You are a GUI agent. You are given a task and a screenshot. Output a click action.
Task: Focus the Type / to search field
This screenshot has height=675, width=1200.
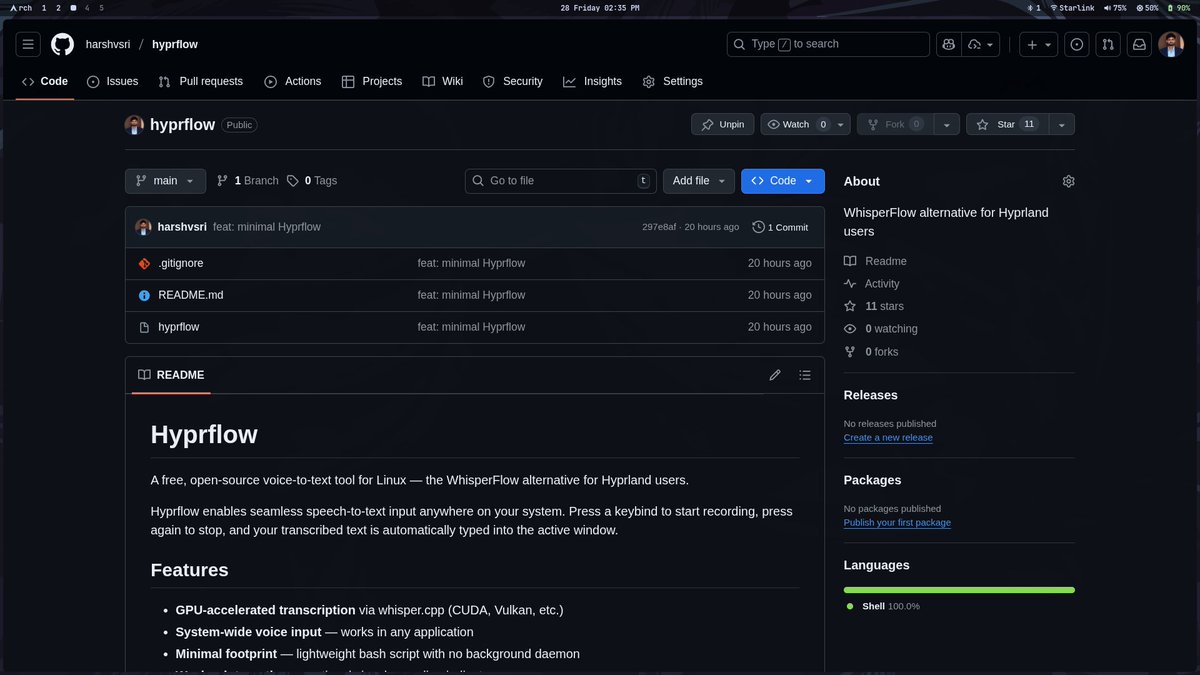tap(828, 44)
